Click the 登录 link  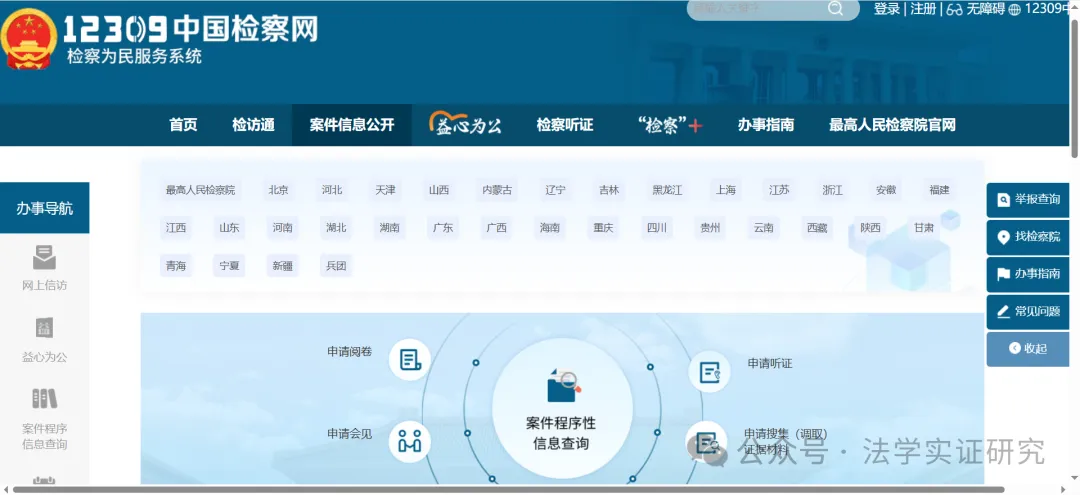pos(887,9)
